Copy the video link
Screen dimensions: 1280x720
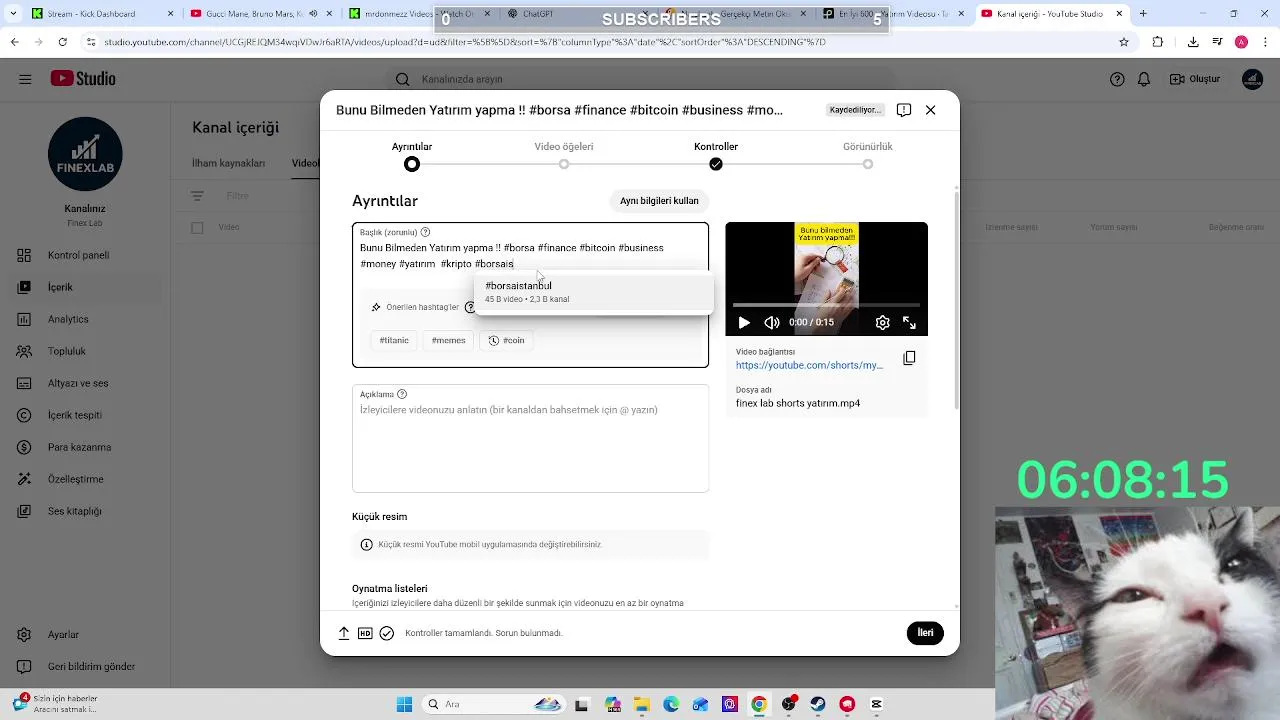909,358
